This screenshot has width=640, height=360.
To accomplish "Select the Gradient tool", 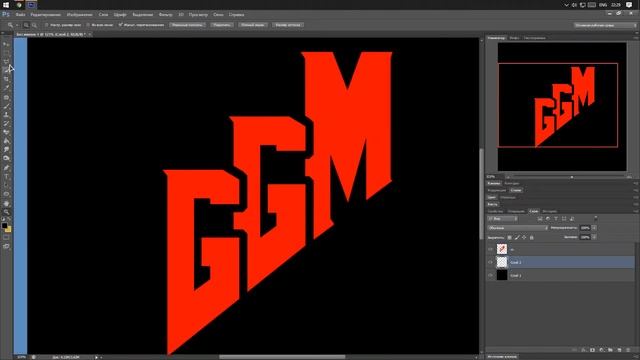I will click(x=6, y=141).
